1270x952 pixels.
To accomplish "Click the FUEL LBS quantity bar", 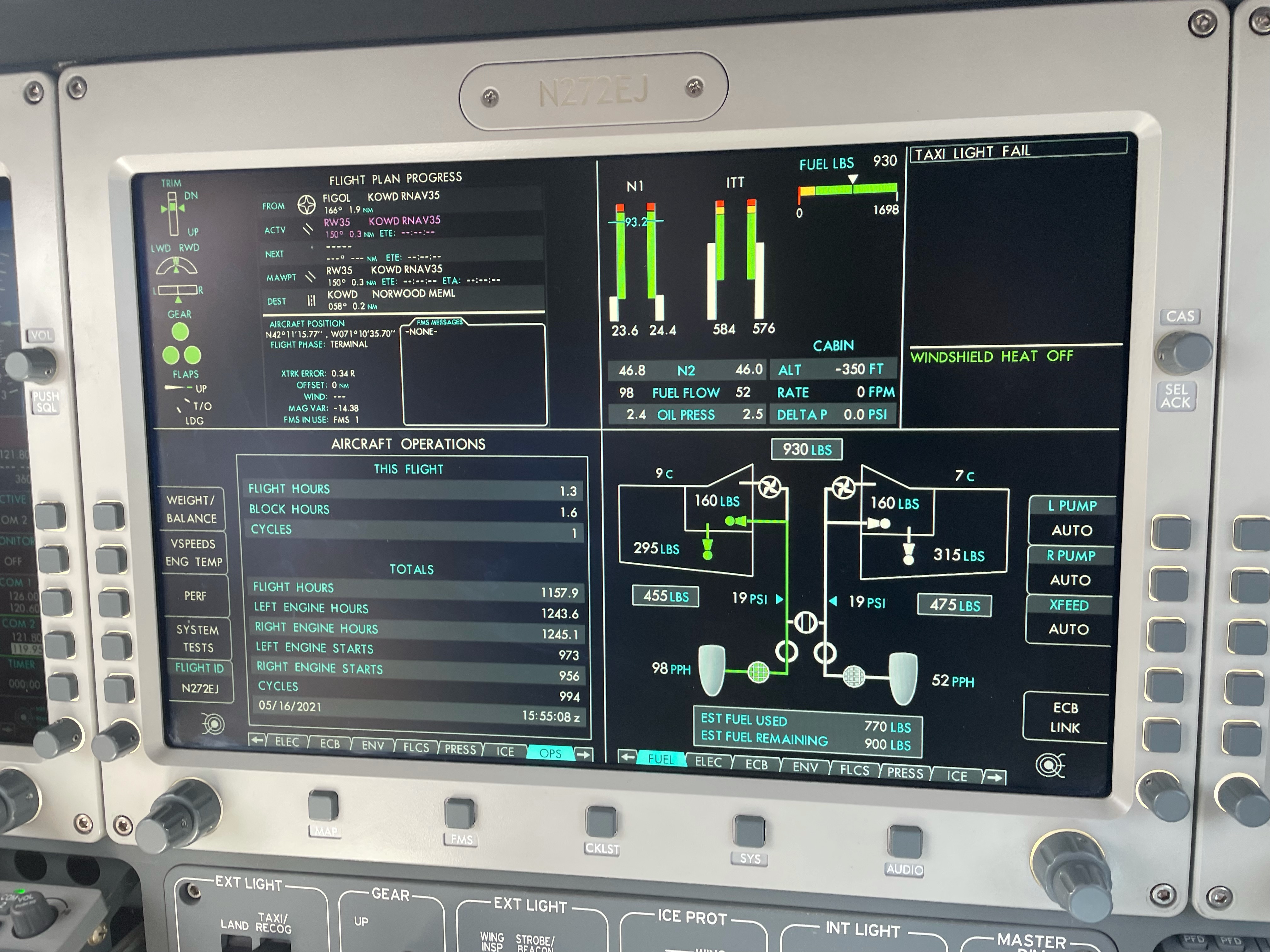I will [x=848, y=190].
